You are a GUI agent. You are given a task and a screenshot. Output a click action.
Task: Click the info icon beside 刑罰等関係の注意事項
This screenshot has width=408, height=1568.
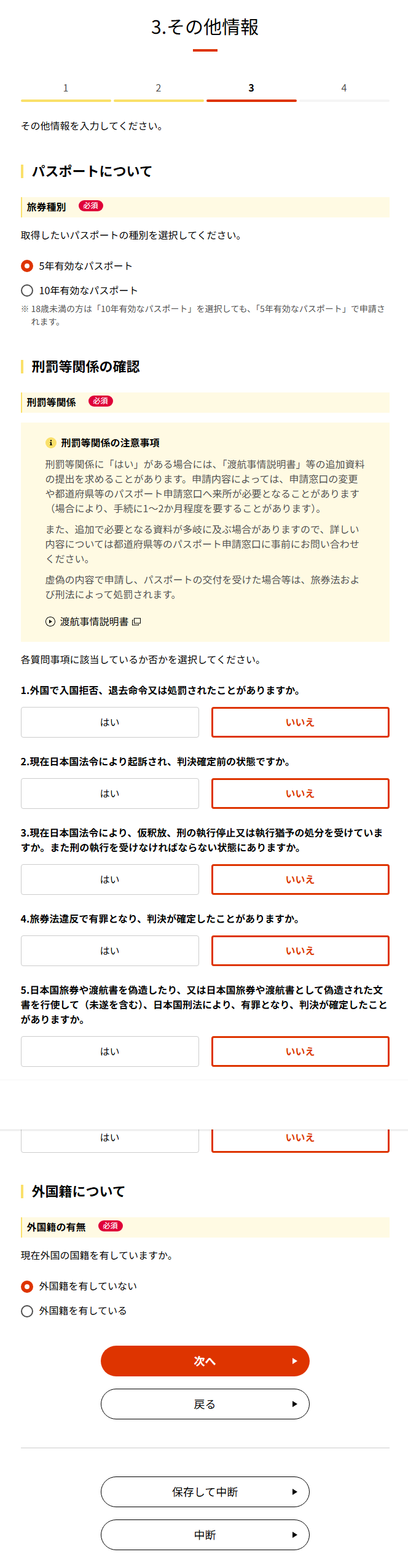click(51, 443)
